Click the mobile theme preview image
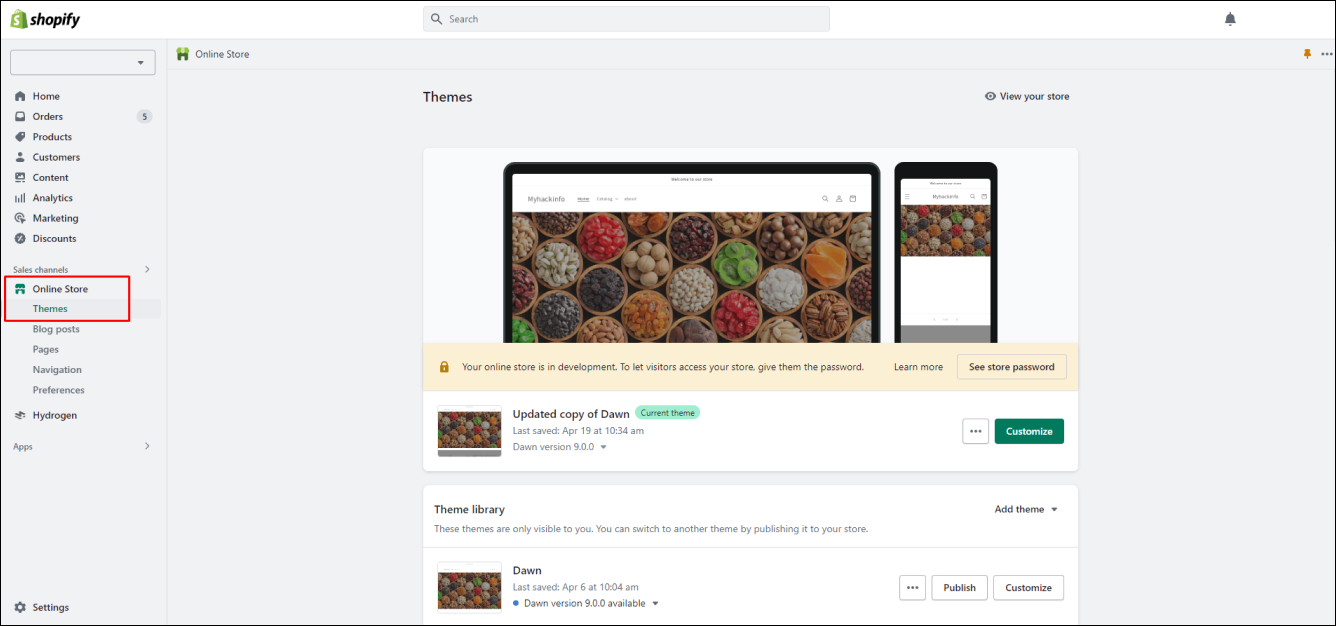 (945, 253)
